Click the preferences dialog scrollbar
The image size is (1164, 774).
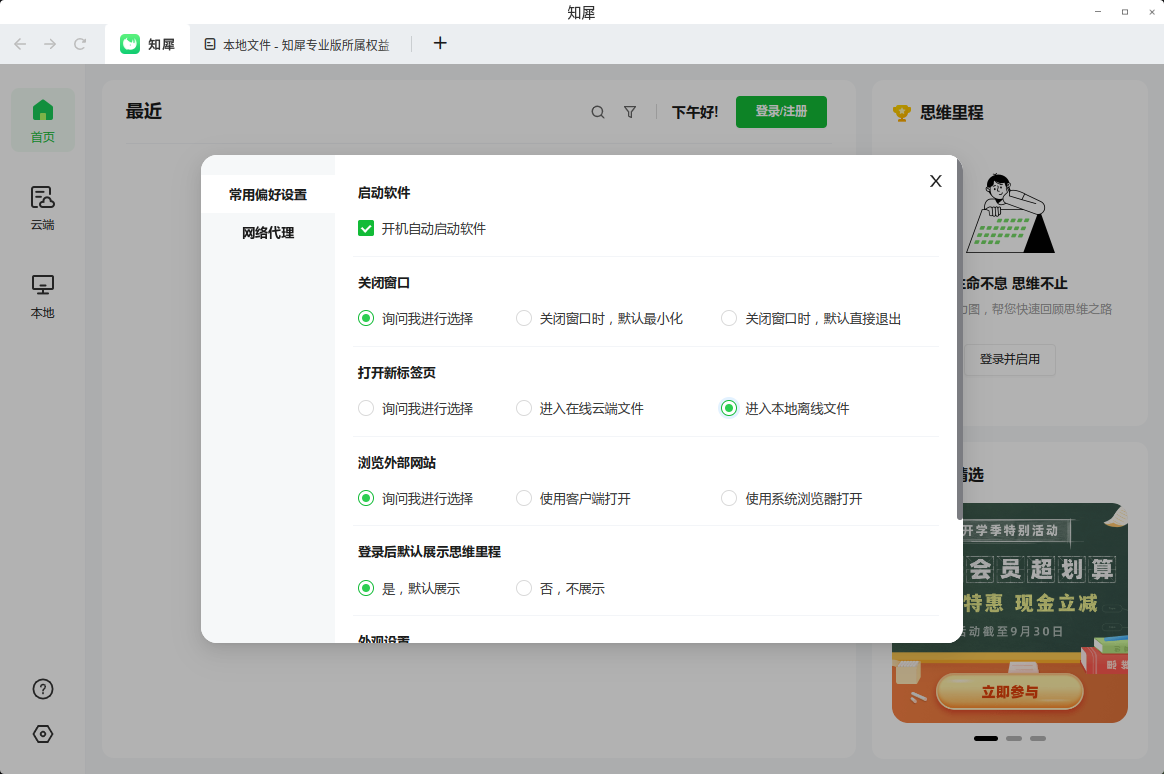click(959, 340)
